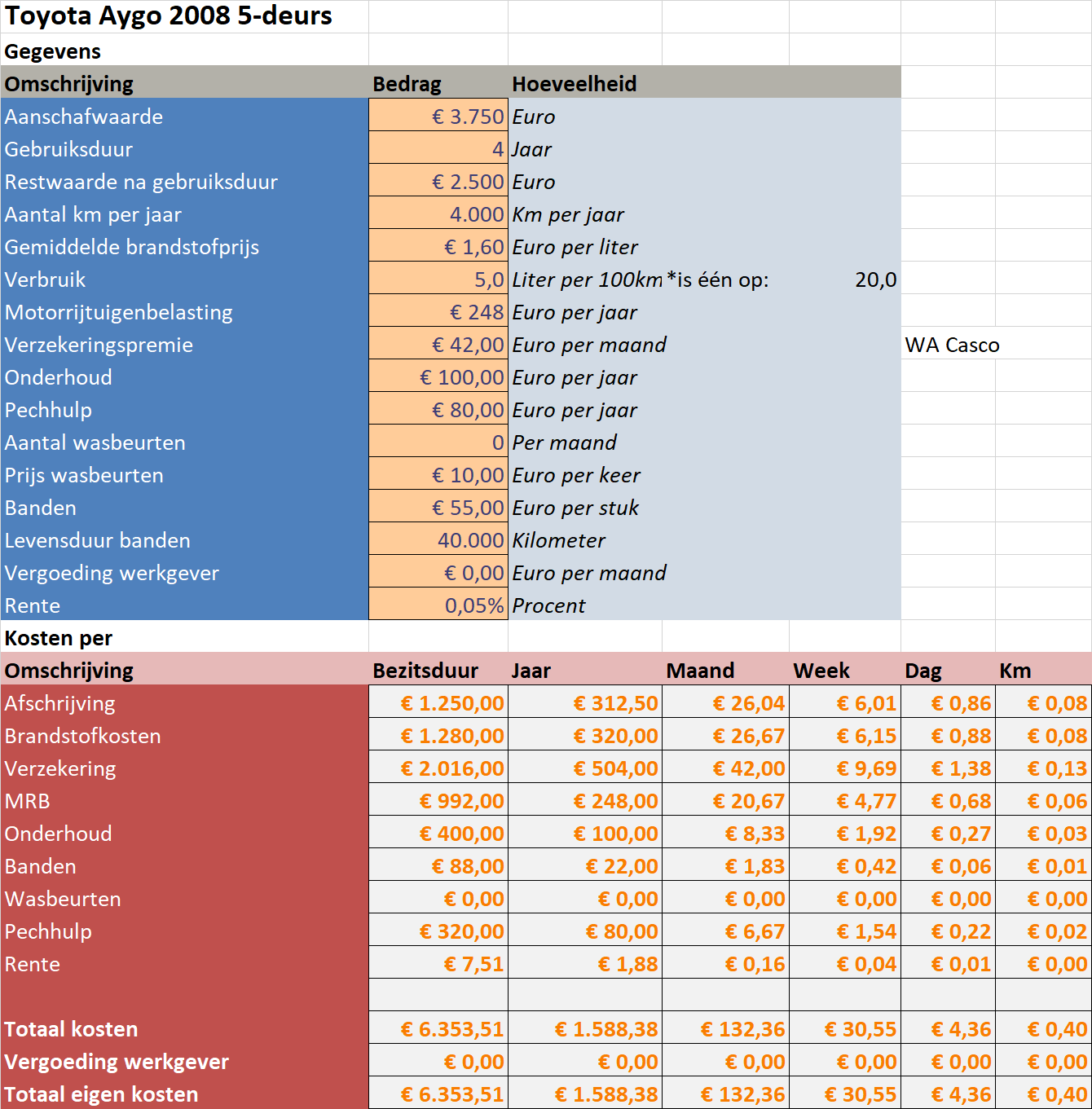
Task: Select the Onderhoud input amount € 100,00
Action: (438, 376)
